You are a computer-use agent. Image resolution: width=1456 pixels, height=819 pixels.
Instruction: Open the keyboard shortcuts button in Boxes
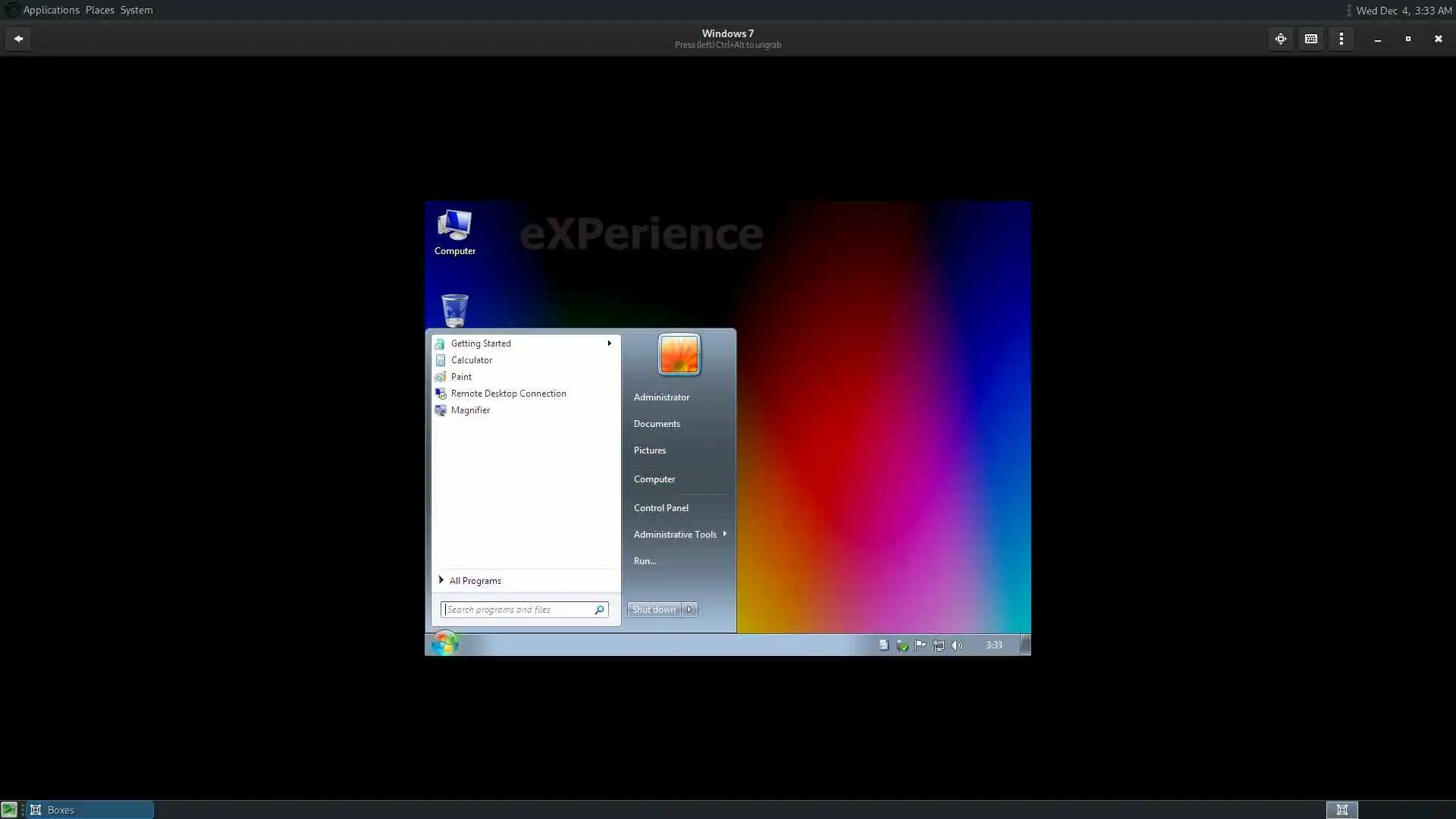click(x=1311, y=39)
